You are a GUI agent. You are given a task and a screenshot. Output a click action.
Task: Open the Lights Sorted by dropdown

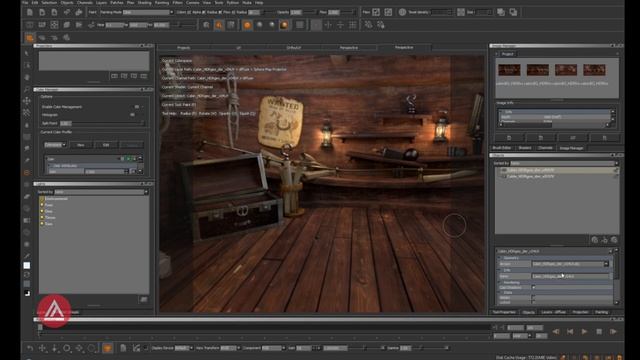[x=101, y=192]
